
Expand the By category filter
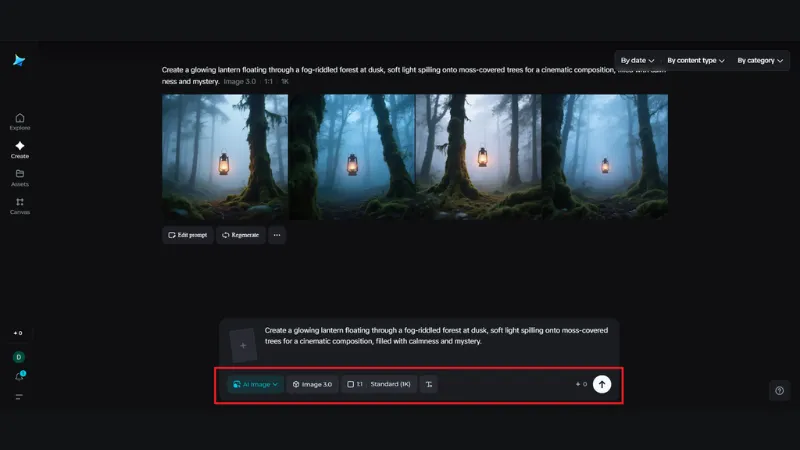tap(761, 60)
